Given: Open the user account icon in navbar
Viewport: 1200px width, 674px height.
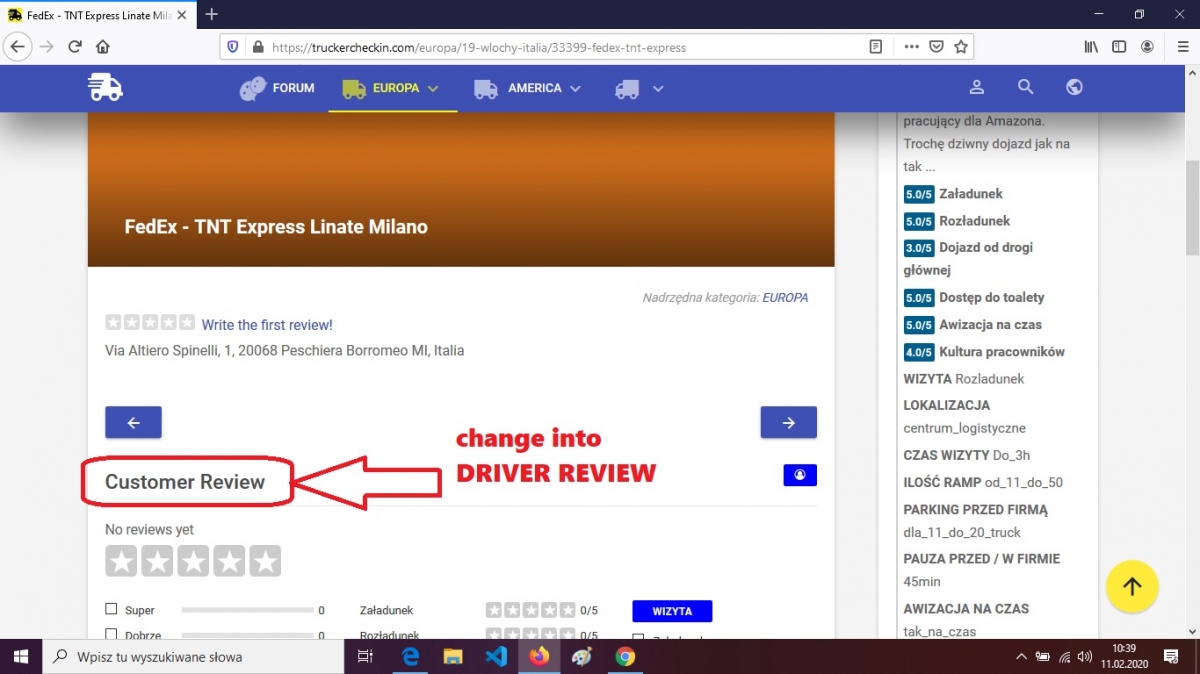Looking at the screenshot, I should pos(977,88).
